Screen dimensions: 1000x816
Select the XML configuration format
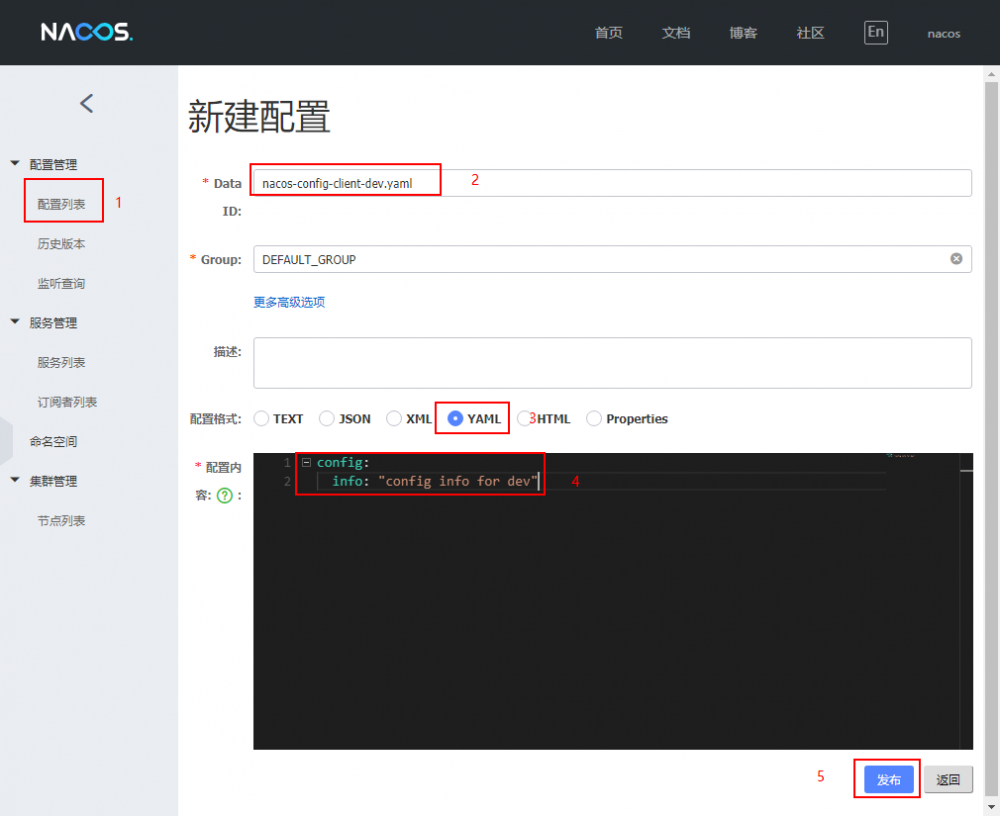pos(393,418)
